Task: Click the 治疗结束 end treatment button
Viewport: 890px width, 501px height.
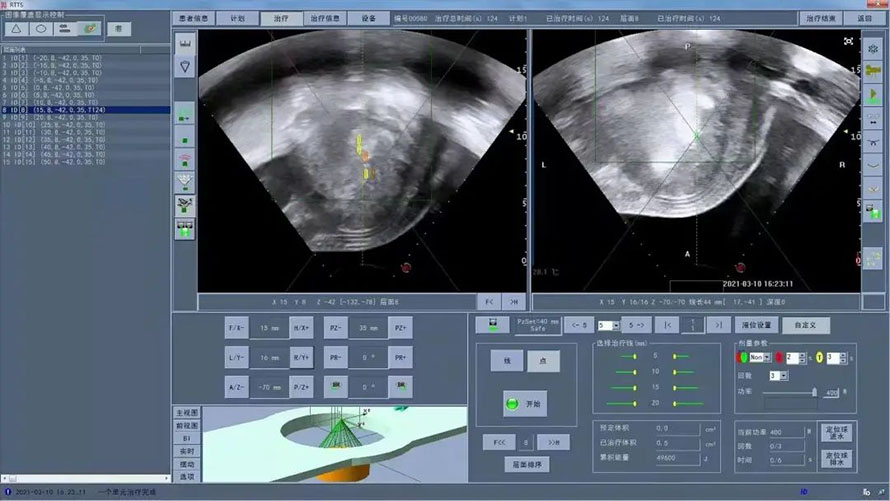Action: 822,18
